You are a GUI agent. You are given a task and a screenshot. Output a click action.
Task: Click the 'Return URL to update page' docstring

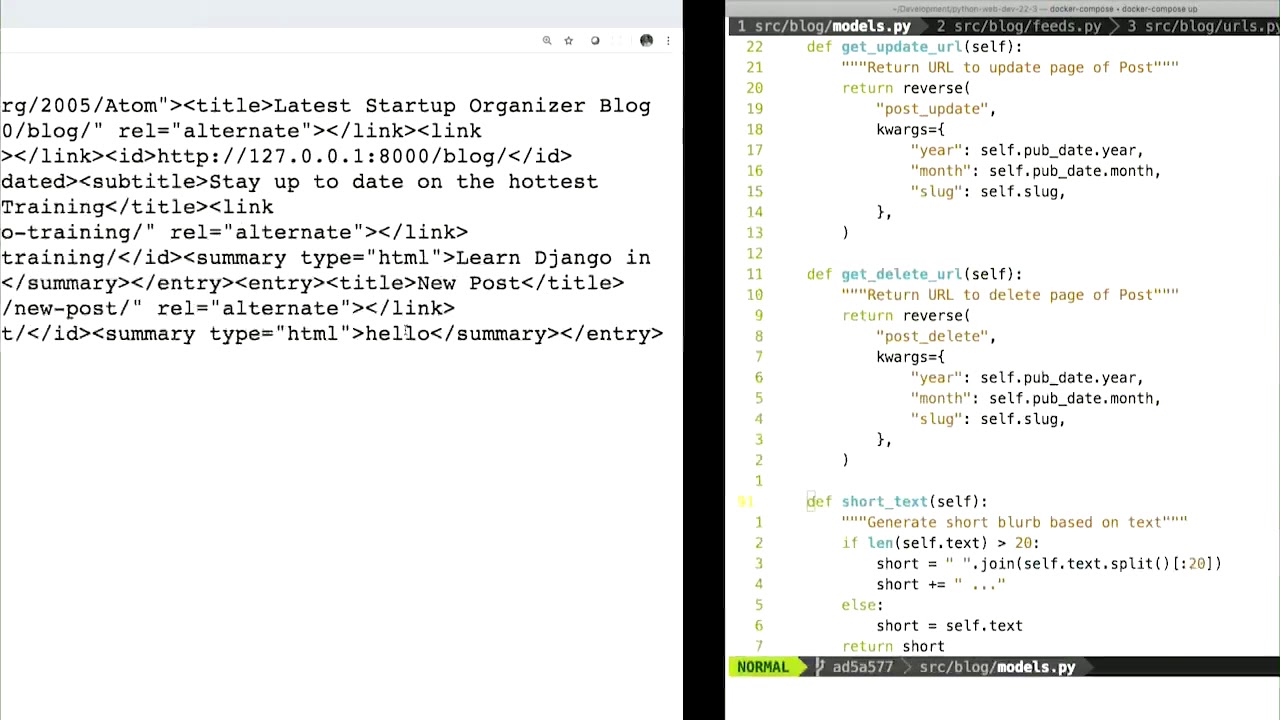1010,68
